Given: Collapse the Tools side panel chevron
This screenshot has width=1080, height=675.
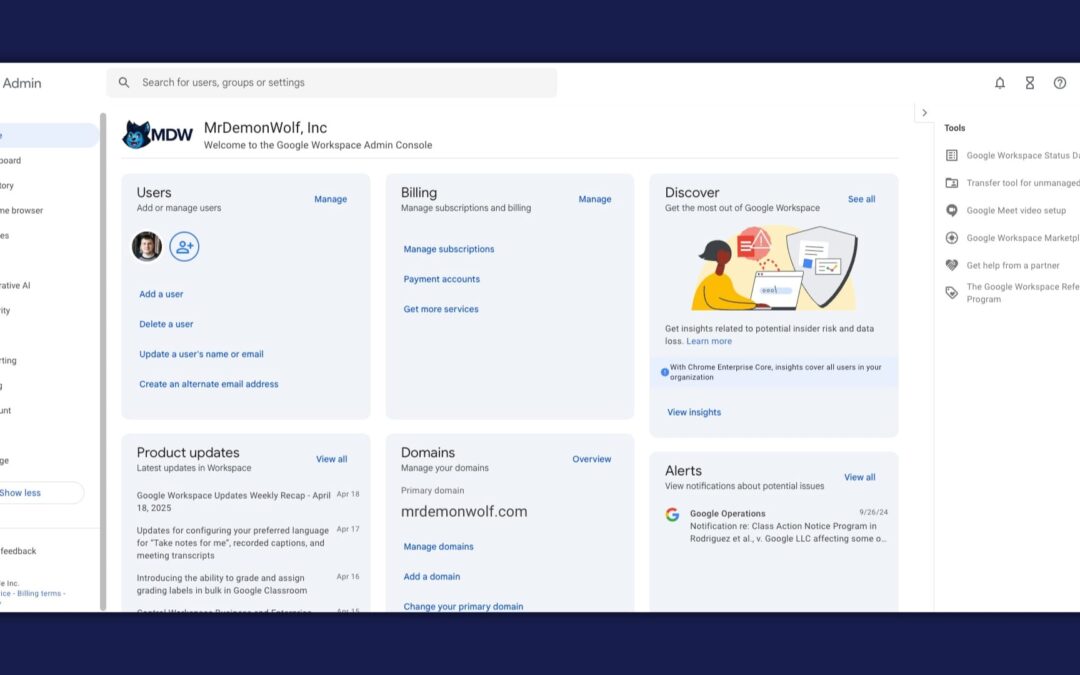Looking at the screenshot, I should click(x=924, y=113).
